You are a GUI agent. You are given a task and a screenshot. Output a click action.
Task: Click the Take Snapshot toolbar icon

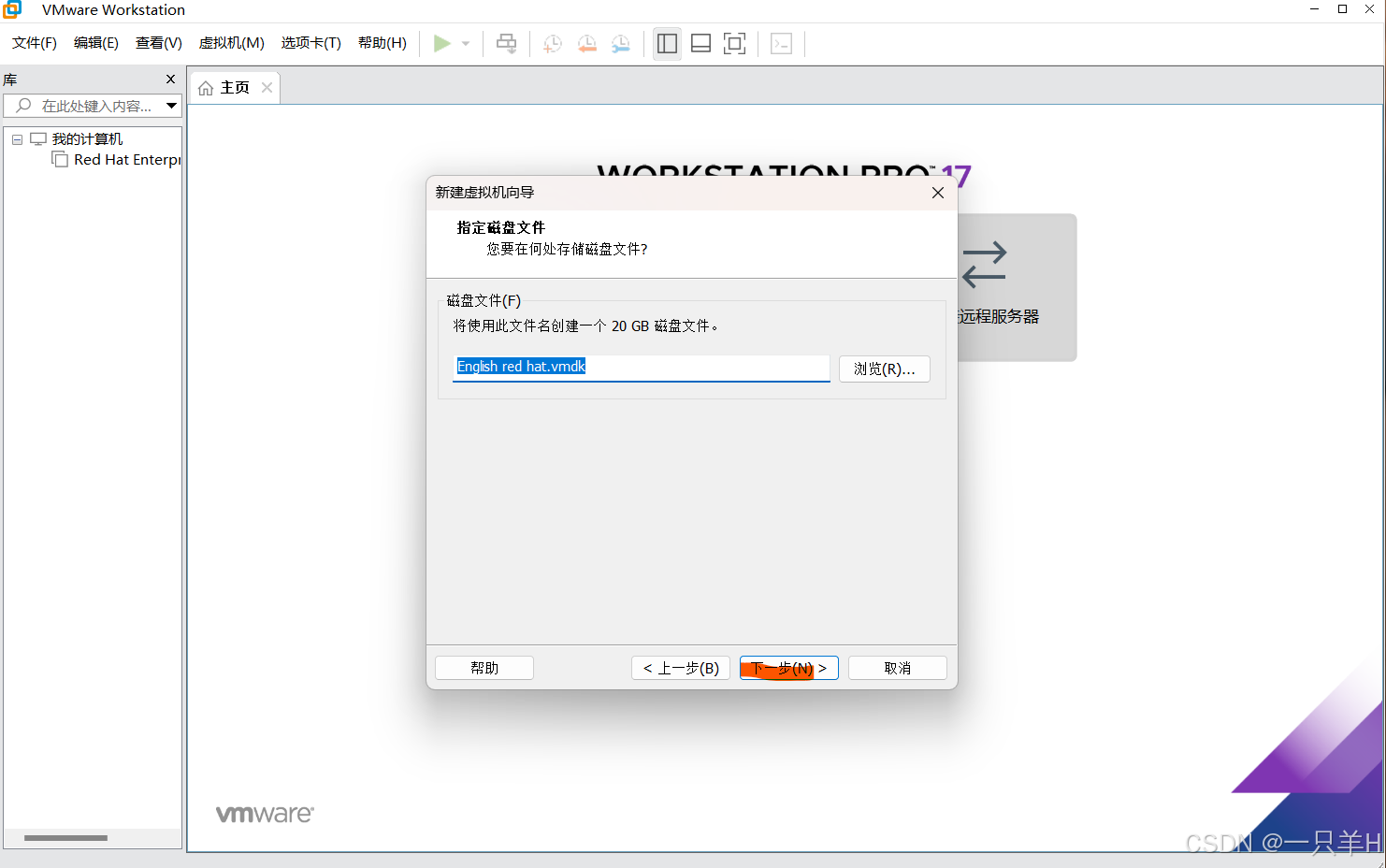(553, 44)
